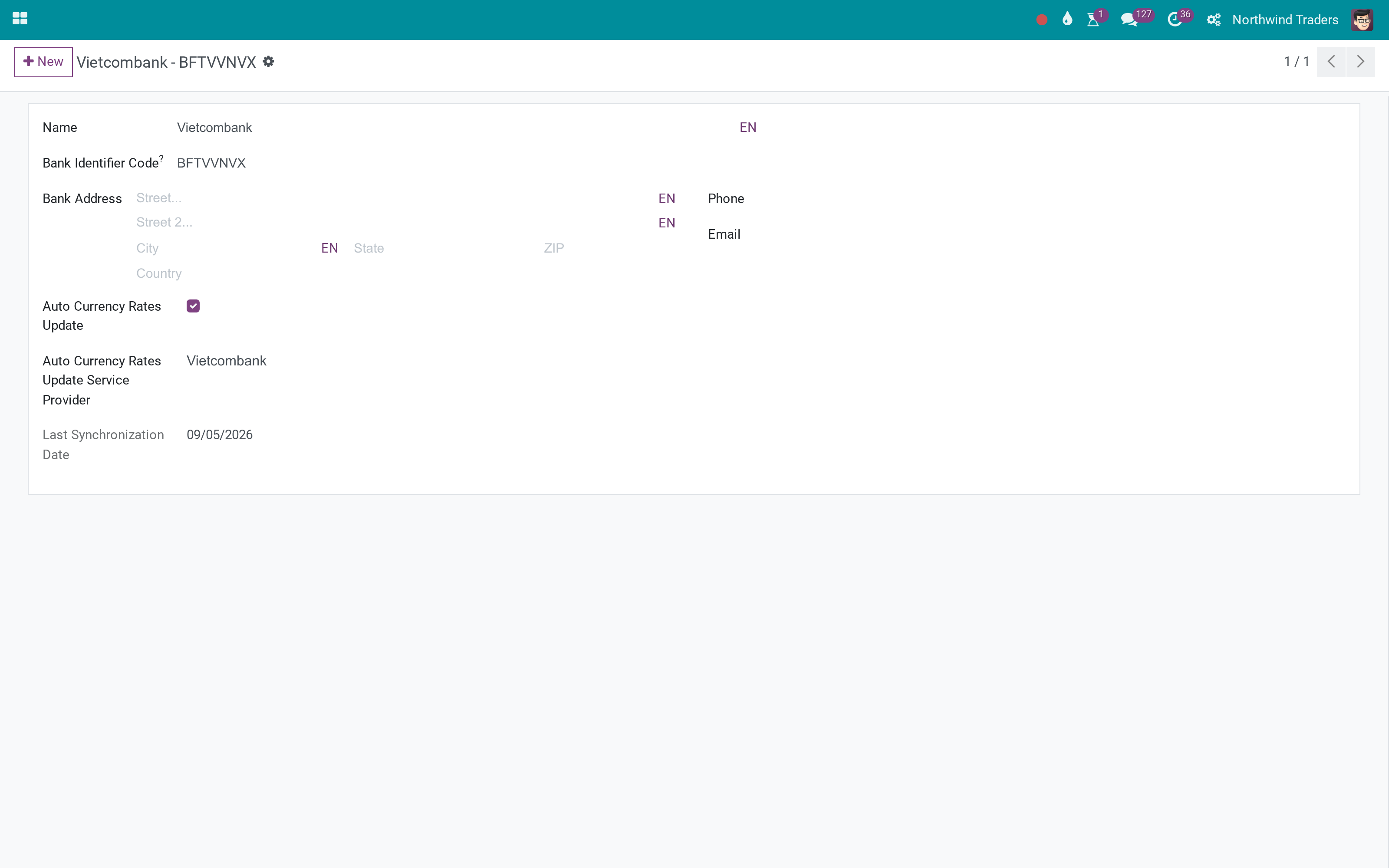Screen dimensions: 1389x868
Task: Click the Phone input field
Action: click(x=1062, y=199)
